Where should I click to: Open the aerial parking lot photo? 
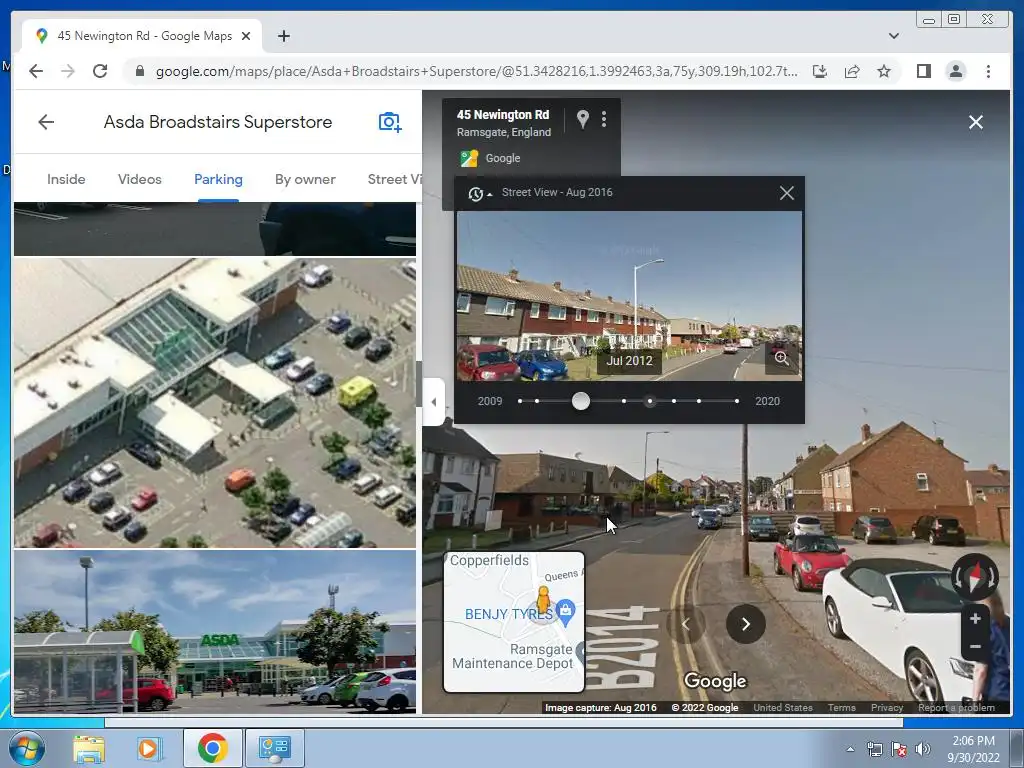point(215,402)
